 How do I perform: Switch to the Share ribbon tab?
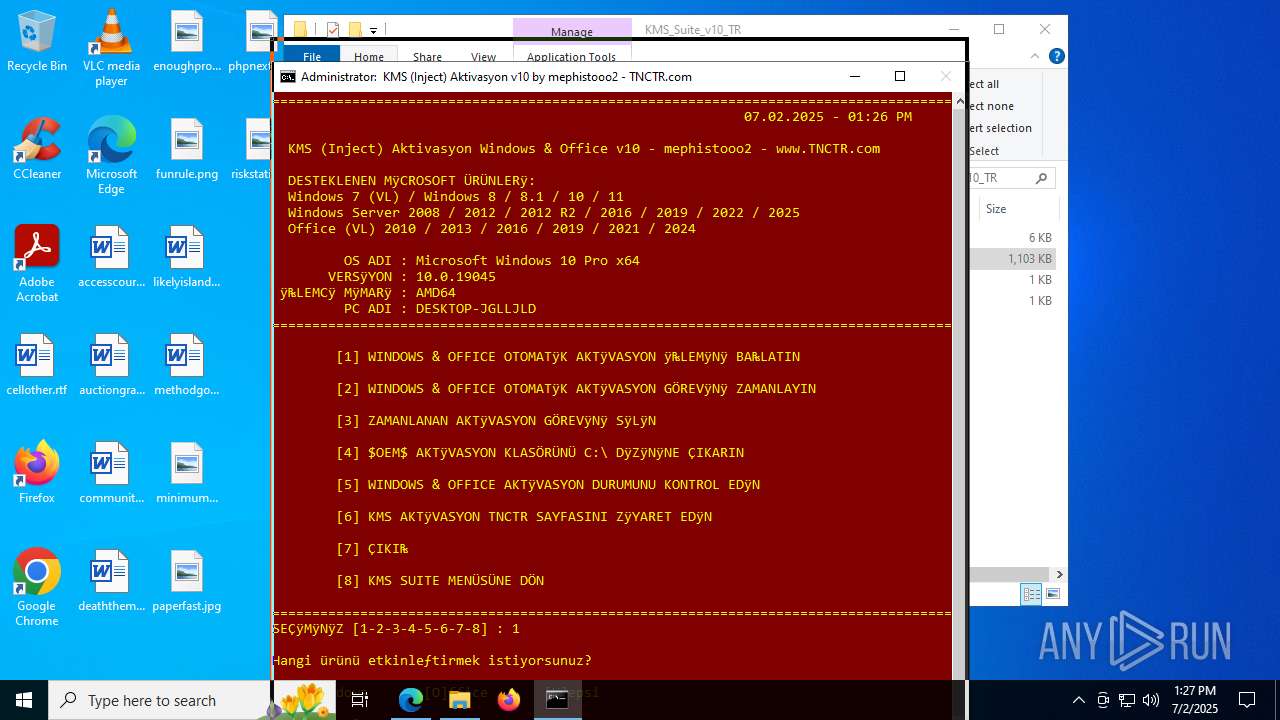[427, 57]
